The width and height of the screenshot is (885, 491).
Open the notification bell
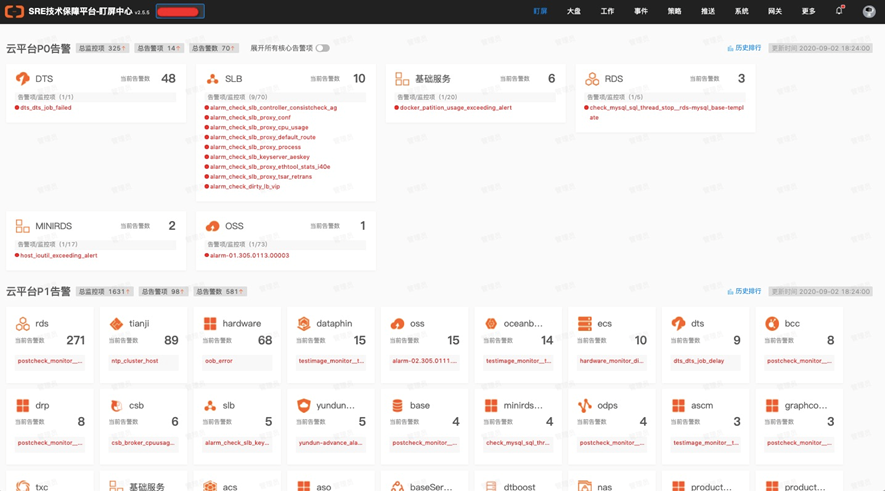(x=839, y=11)
